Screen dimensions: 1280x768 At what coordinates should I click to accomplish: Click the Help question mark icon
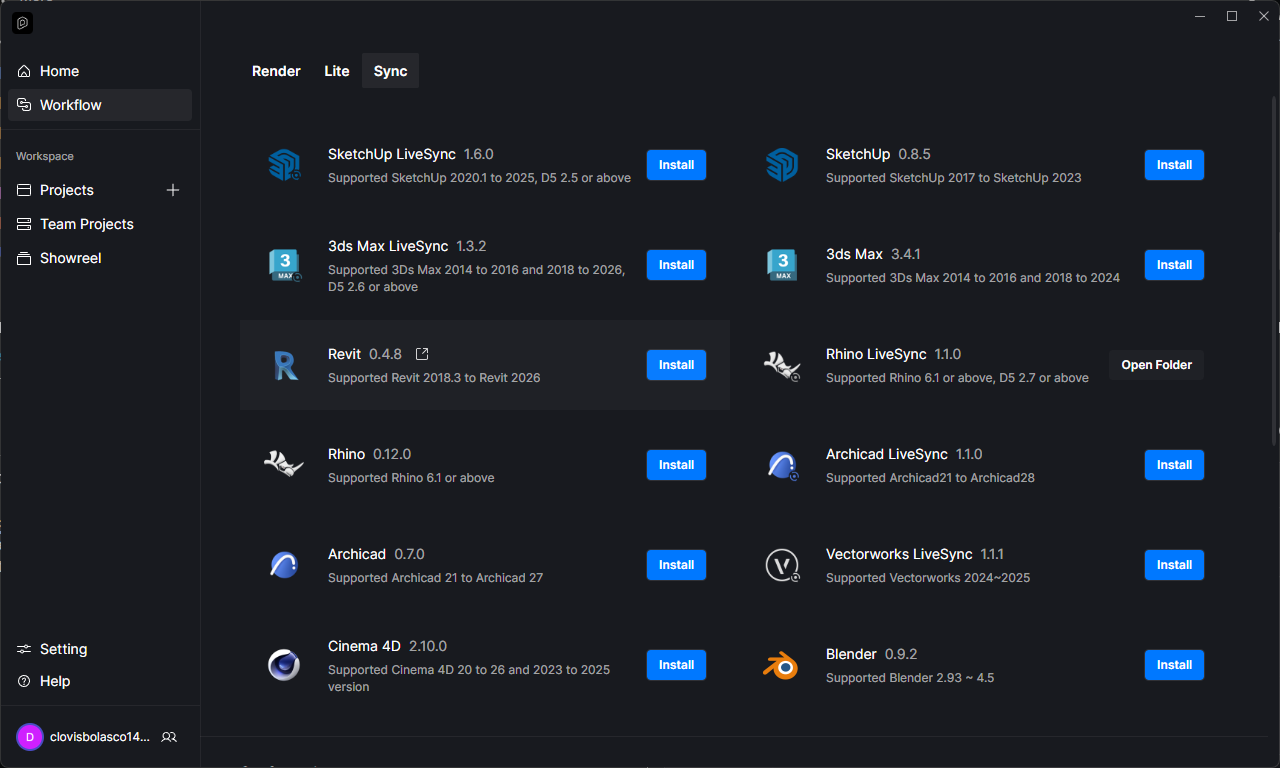pos(24,681)
